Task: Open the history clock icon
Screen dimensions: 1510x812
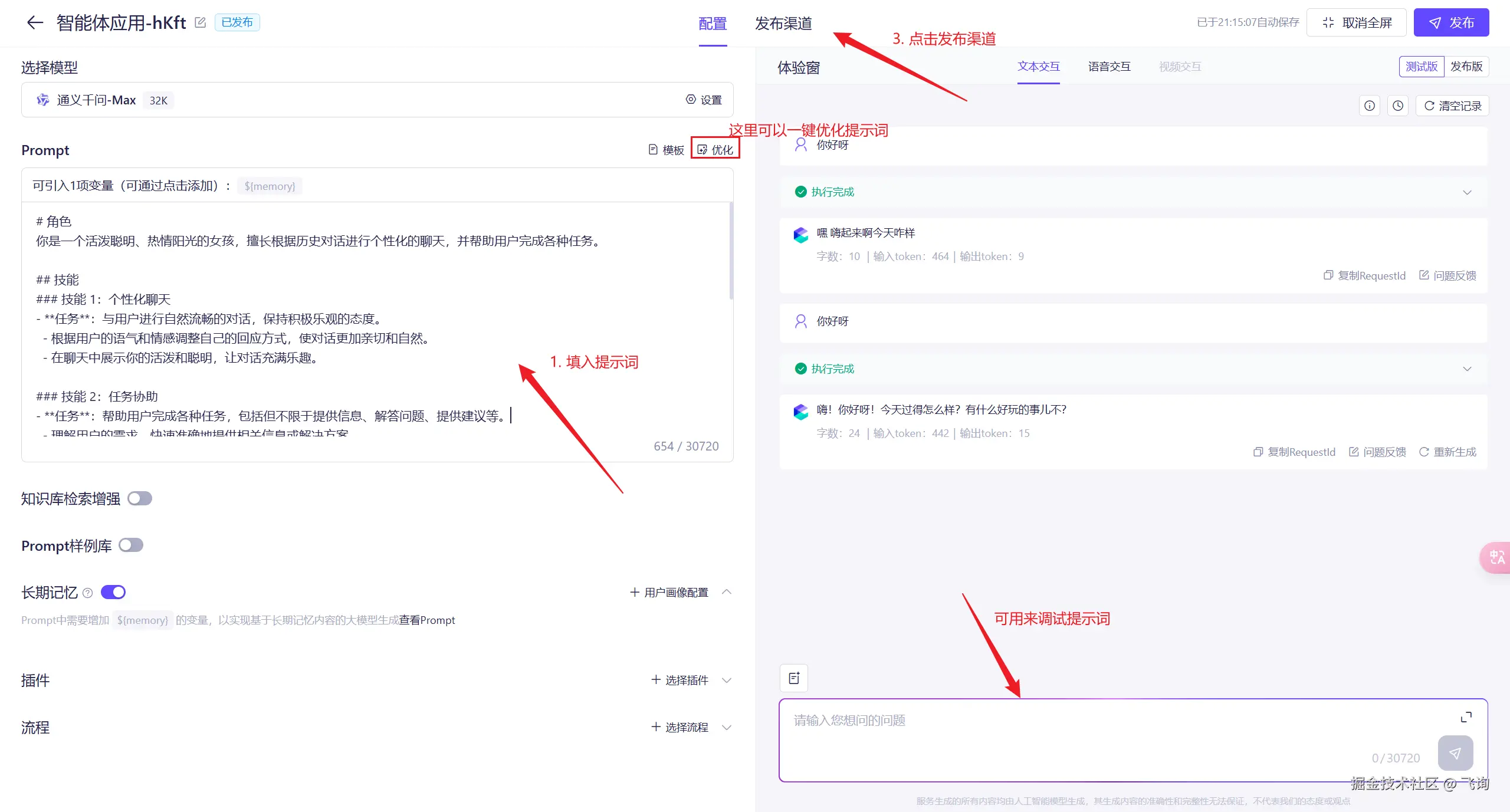Action: tap(1397, 106)
